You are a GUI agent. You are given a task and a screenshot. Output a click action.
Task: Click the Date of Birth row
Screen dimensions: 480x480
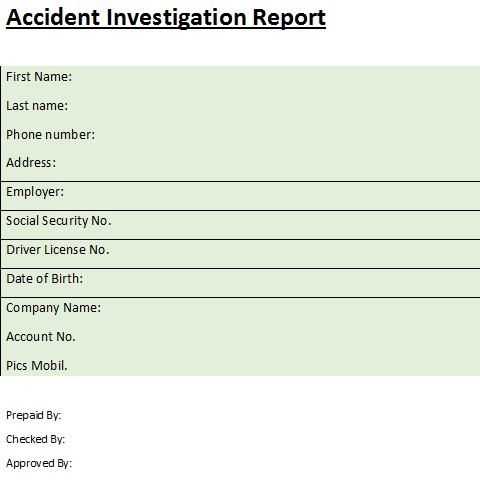click(241, 283)
